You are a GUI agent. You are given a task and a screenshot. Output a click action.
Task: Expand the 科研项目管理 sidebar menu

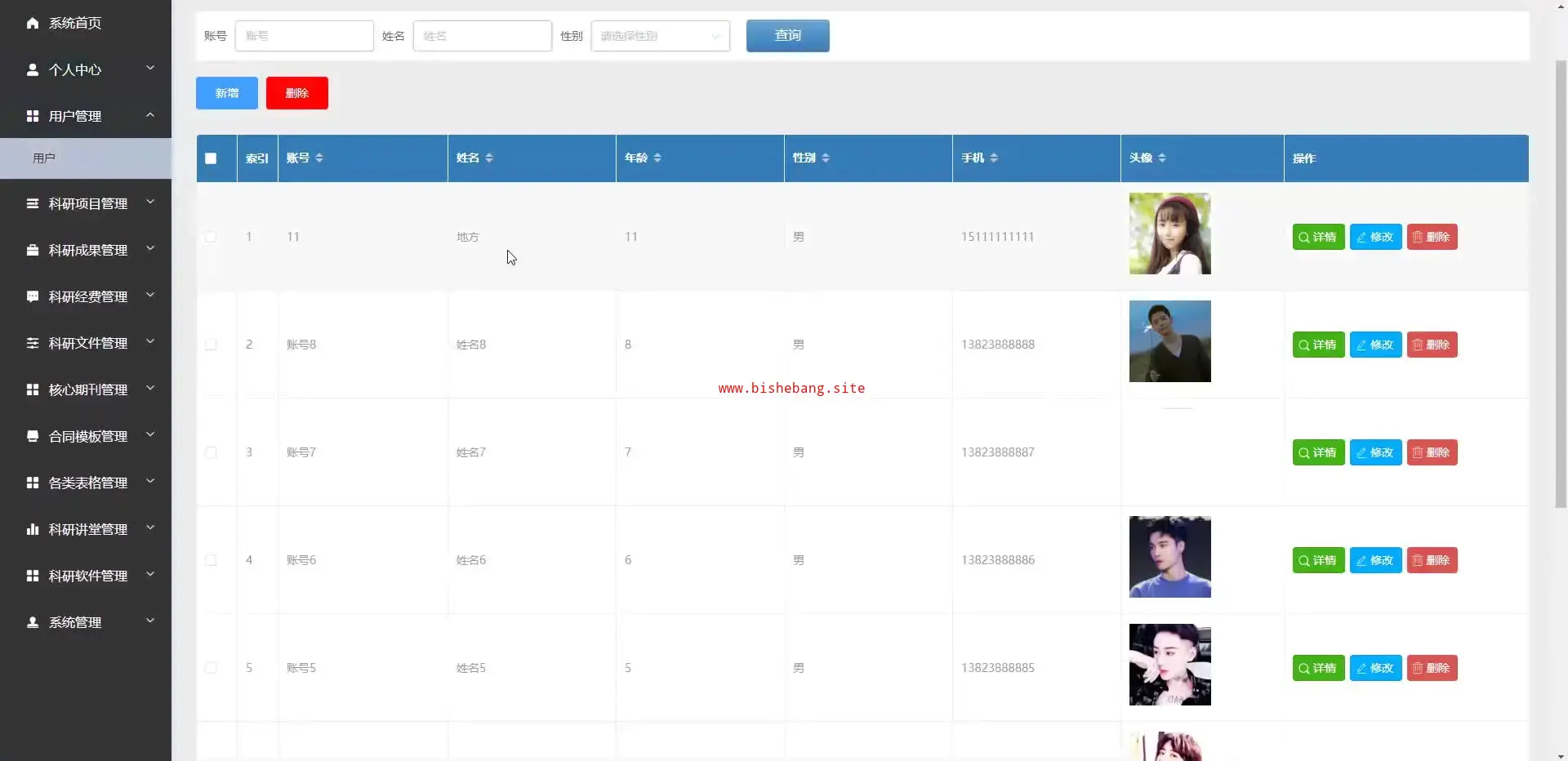coord(88,203)
